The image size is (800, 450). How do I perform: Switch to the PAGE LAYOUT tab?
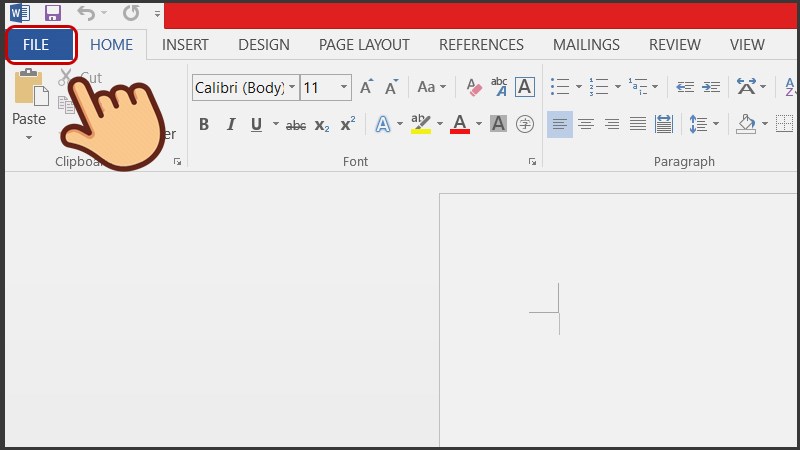point(364,45)
